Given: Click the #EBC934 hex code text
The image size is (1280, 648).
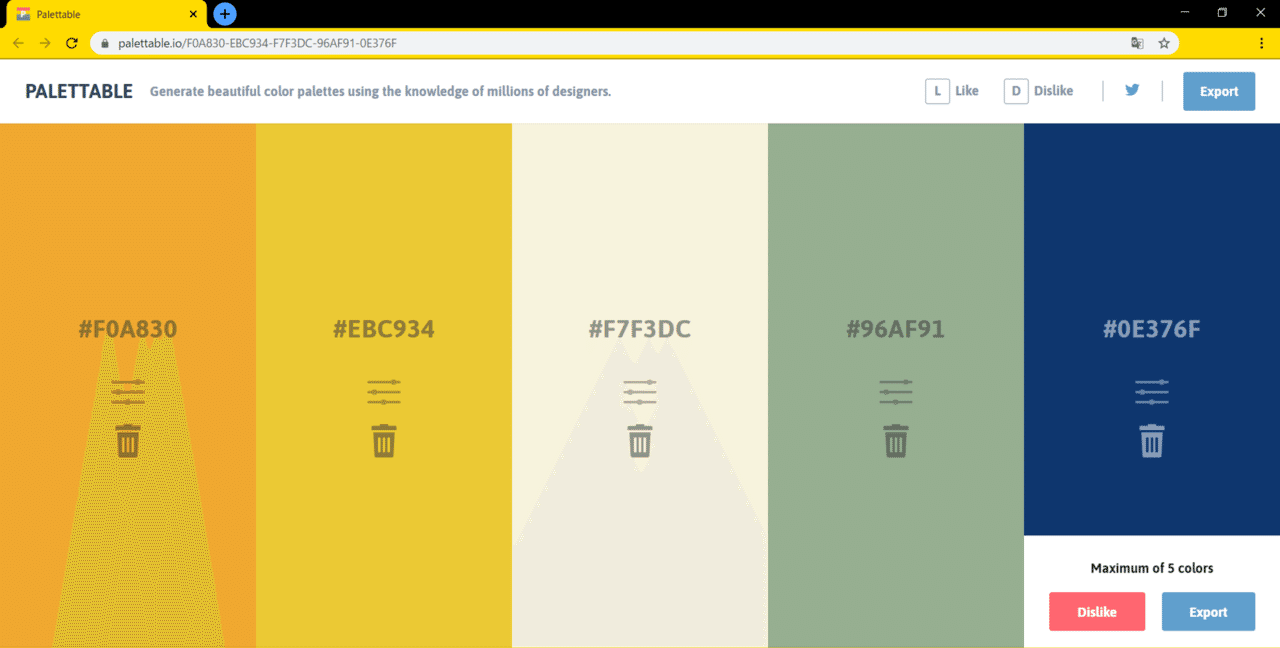Looking at the screenshot, I should coord(384,329).
